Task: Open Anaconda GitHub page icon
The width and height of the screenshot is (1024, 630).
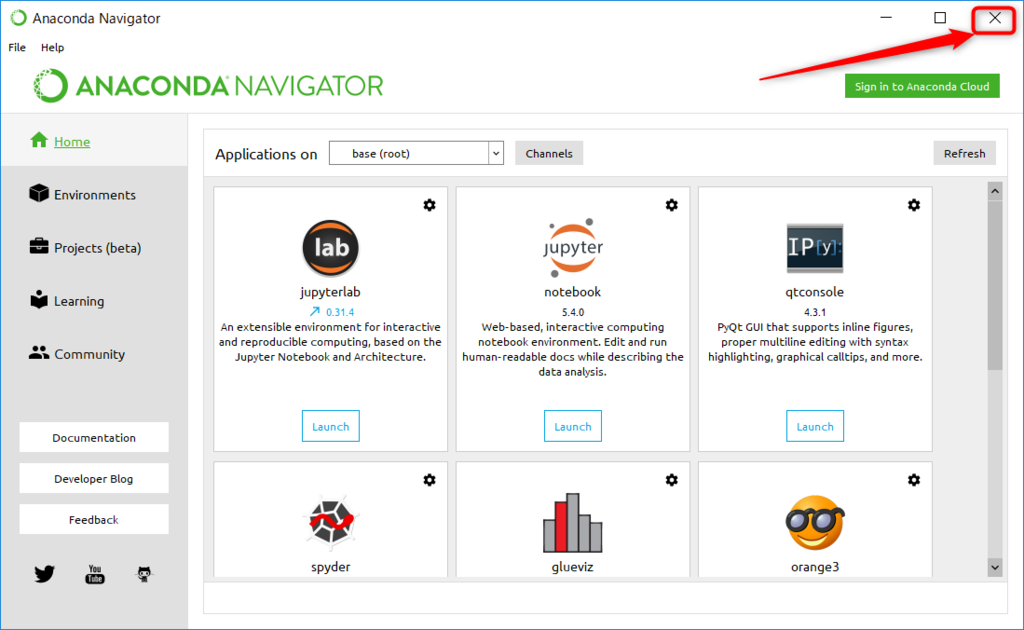Action: pos(144,574)
